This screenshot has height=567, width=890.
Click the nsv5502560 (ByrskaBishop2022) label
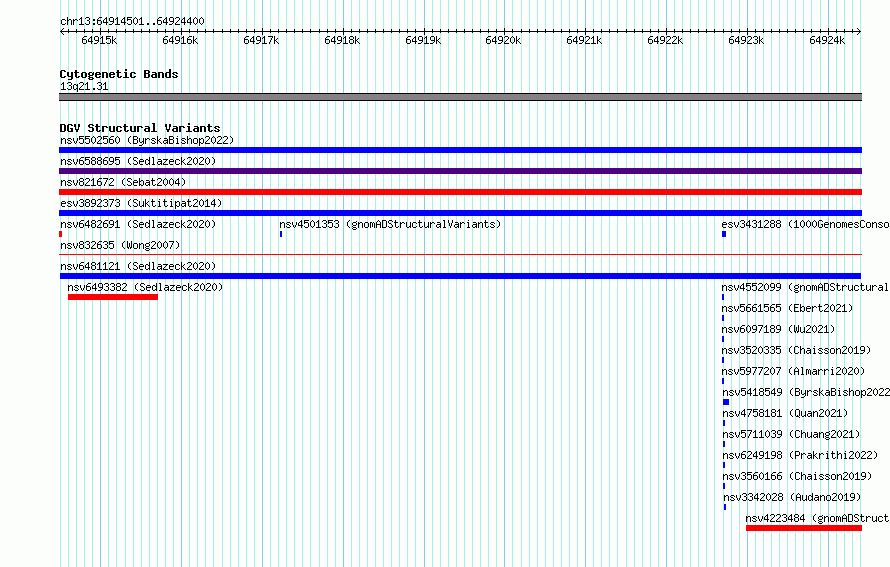click(x=147, y=140)
